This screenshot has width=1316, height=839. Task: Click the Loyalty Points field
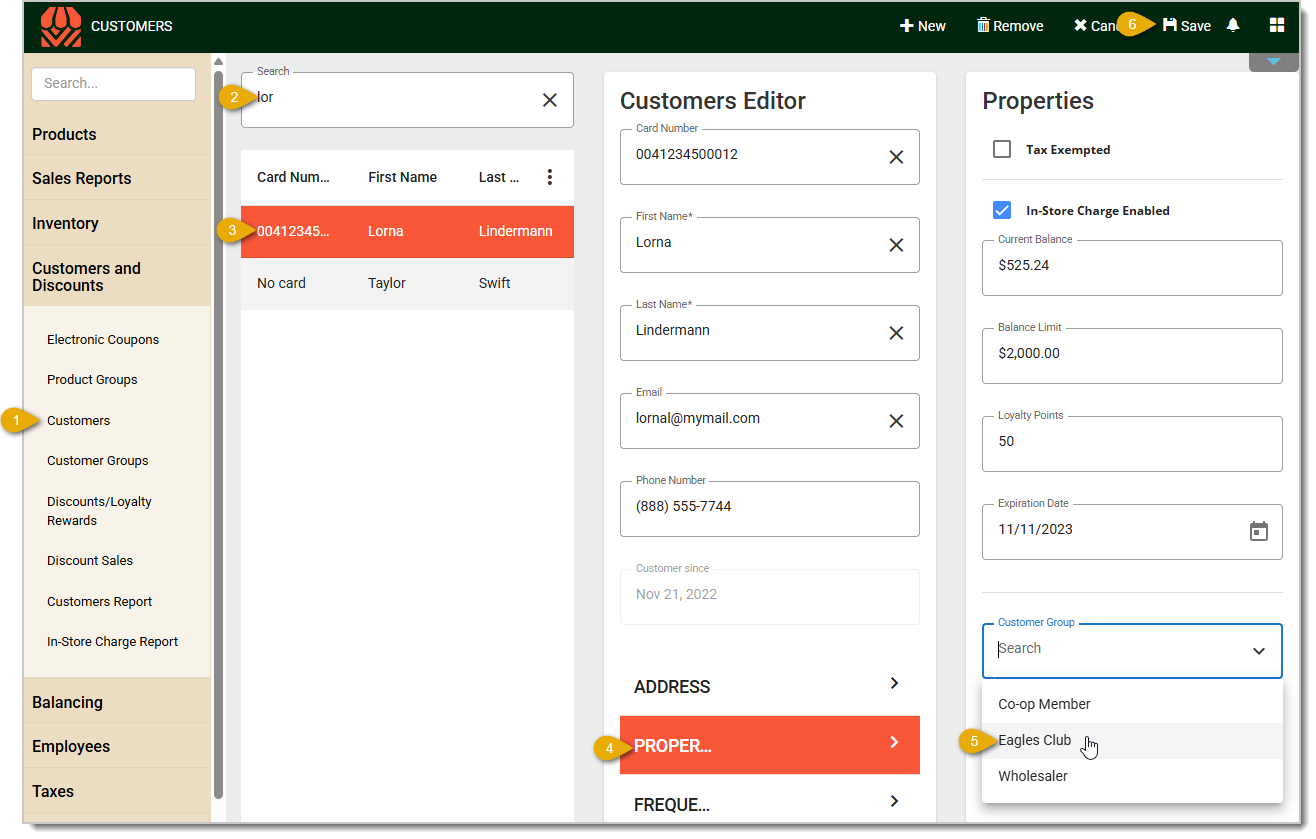(1132, 443)
